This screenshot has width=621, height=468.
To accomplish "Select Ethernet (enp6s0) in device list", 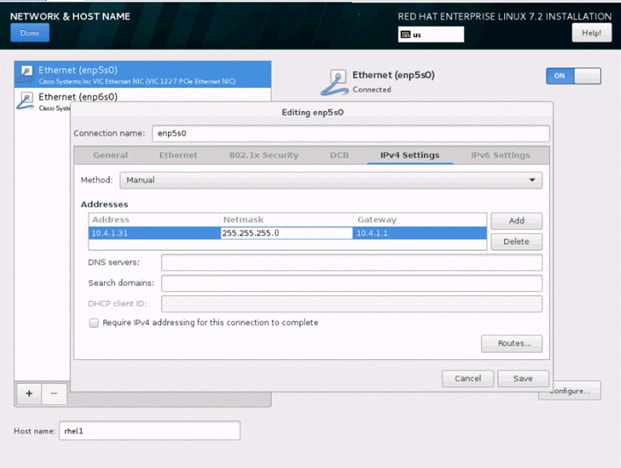I will pyautogui.click(x=143, y=97).
